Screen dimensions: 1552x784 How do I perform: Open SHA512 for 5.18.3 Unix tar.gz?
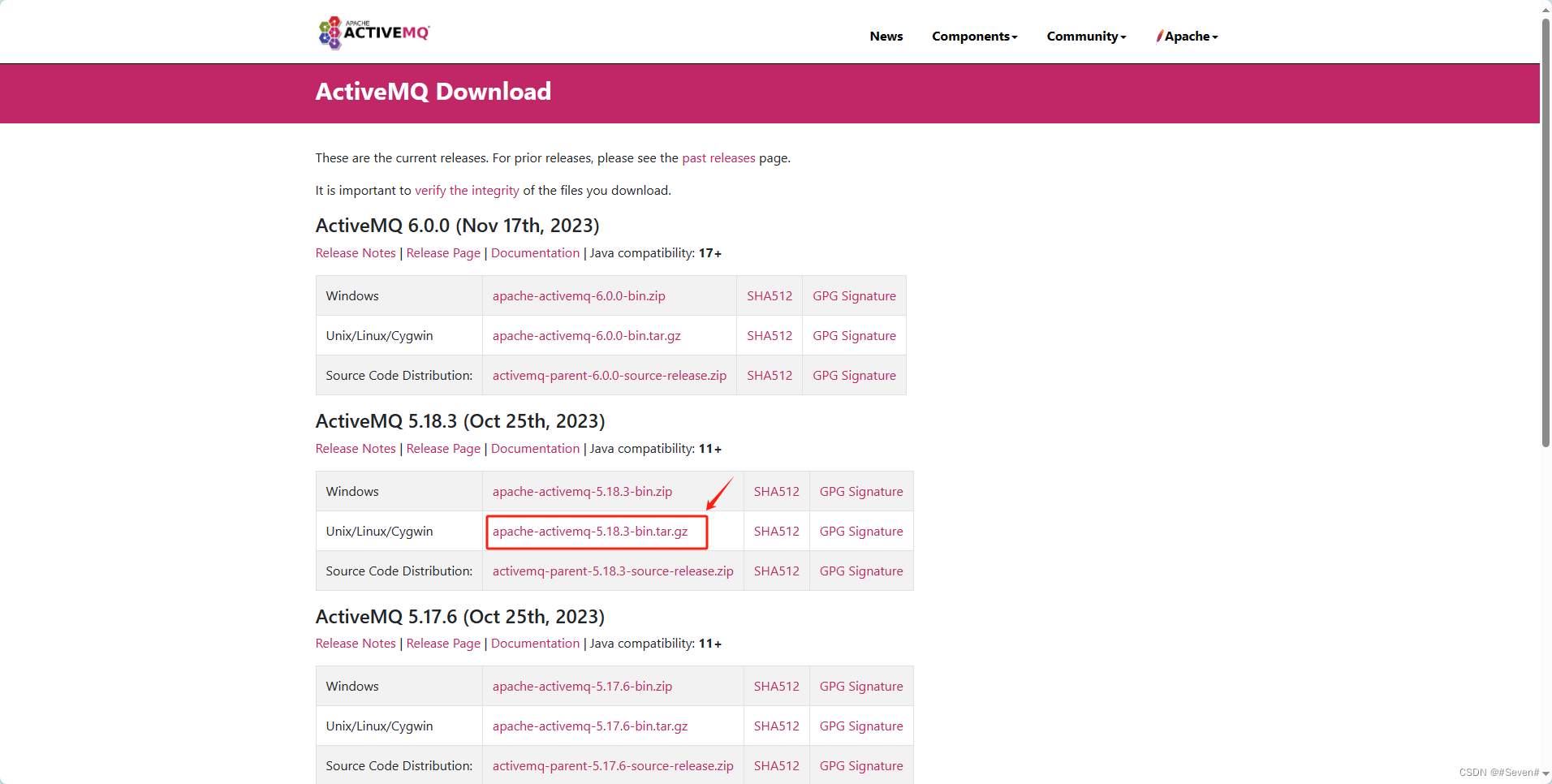776,532
